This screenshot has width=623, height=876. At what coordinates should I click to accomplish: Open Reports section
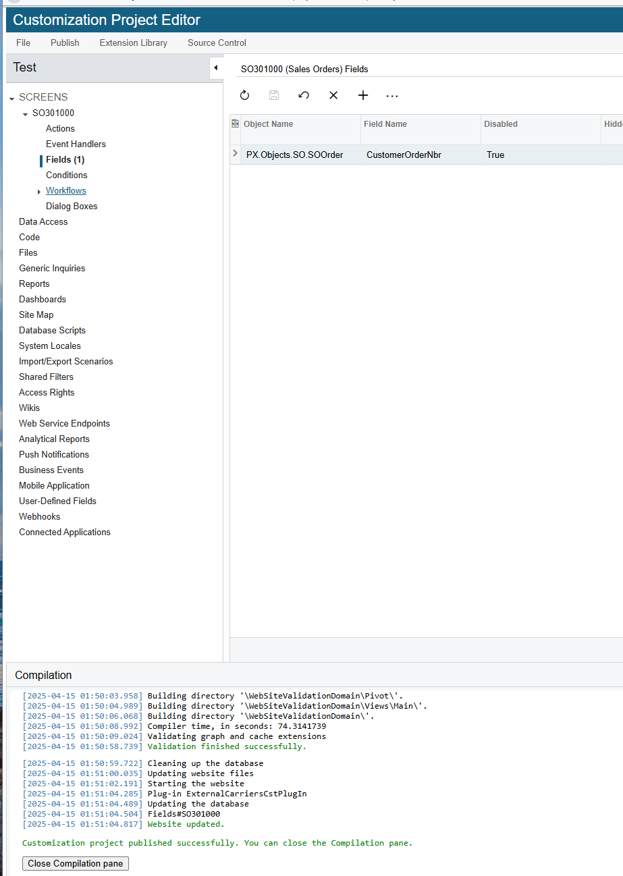pos(34,284)
